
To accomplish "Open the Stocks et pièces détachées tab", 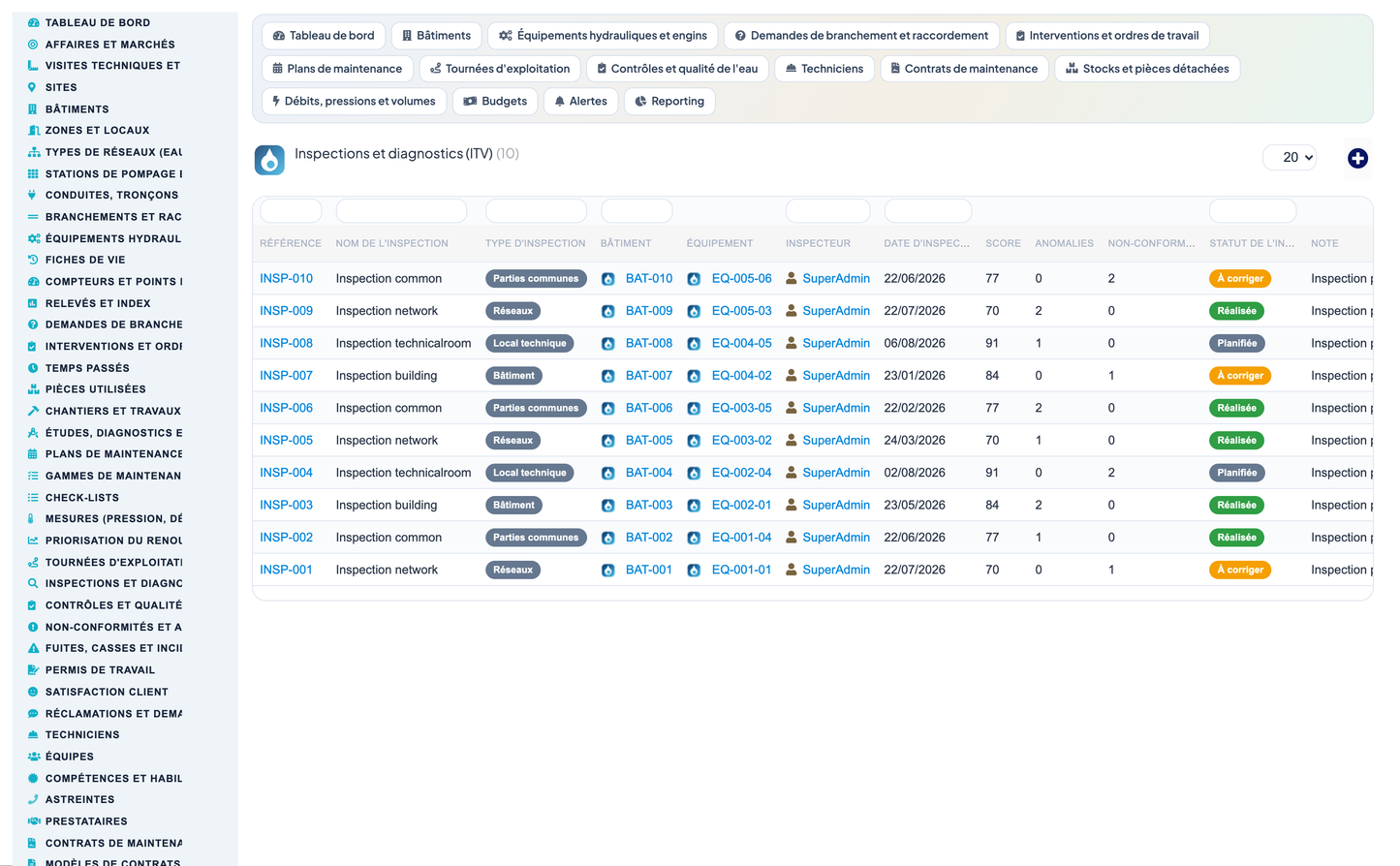I will tap(1147, 69).
